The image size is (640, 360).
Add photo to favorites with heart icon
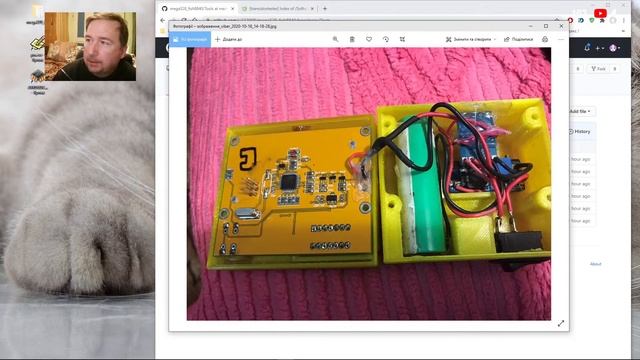pos(369,39)
